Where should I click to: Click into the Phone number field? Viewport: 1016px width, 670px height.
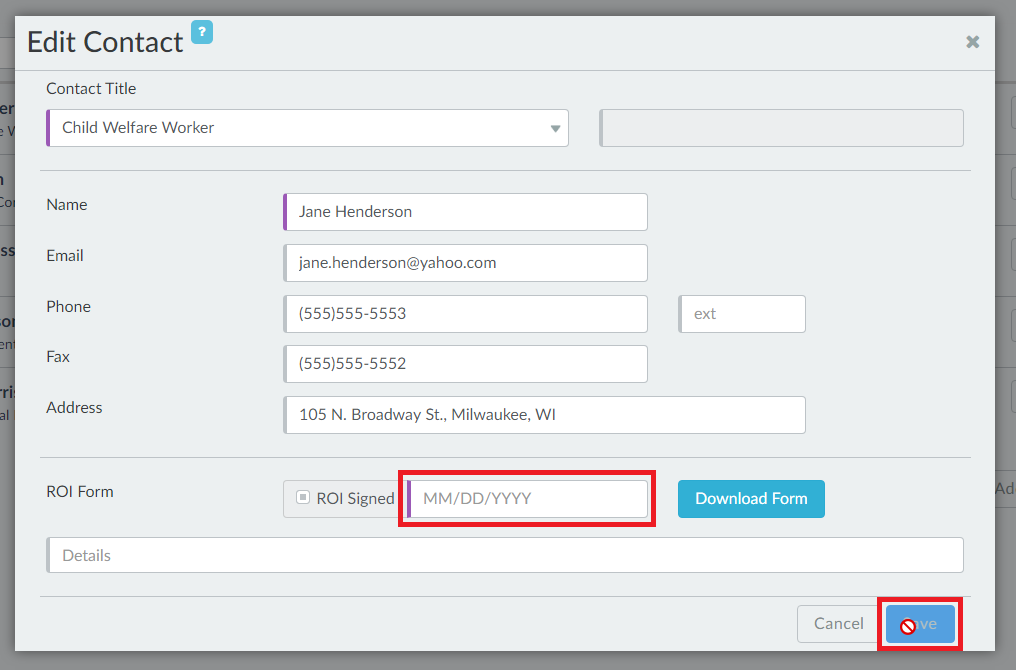pyautogui.click(x=466, y=314)
